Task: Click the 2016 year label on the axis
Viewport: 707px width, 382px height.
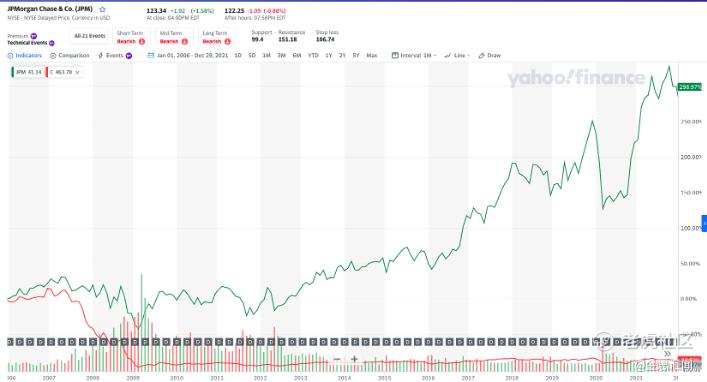Action: point(428,378)
